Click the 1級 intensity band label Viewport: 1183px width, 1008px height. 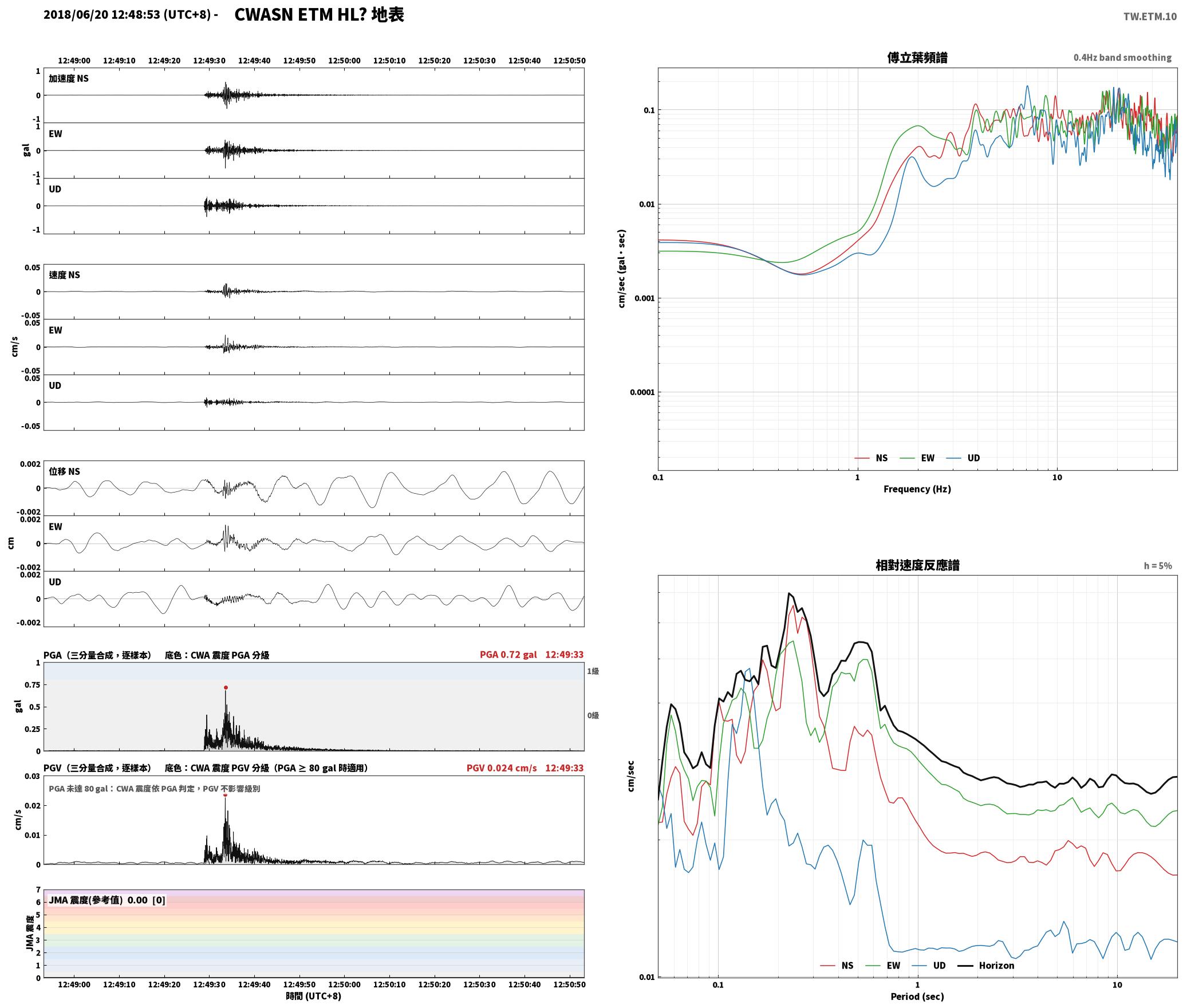593,671
